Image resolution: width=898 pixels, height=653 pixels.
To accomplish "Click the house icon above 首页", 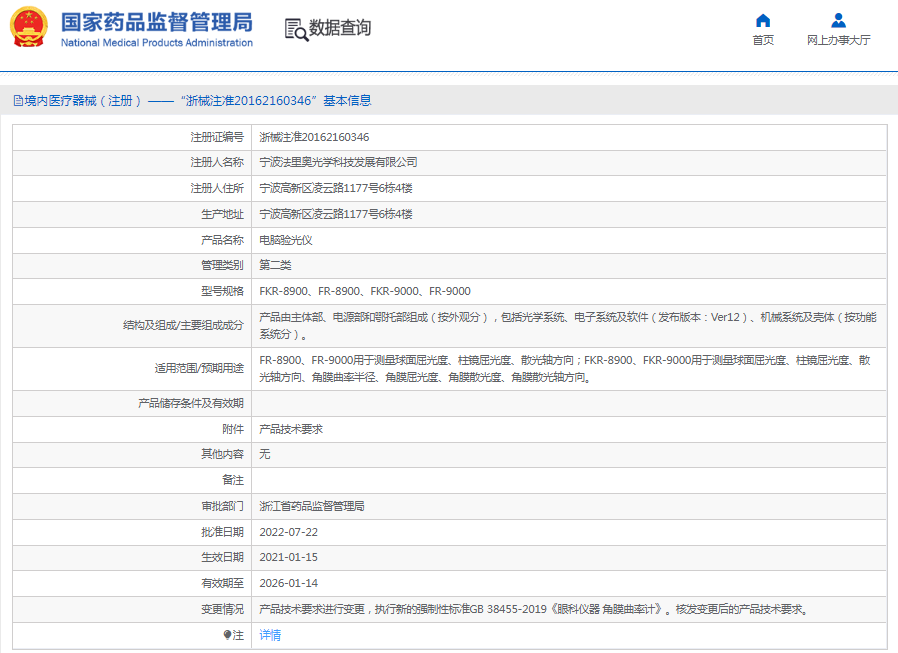I will 763,20.
